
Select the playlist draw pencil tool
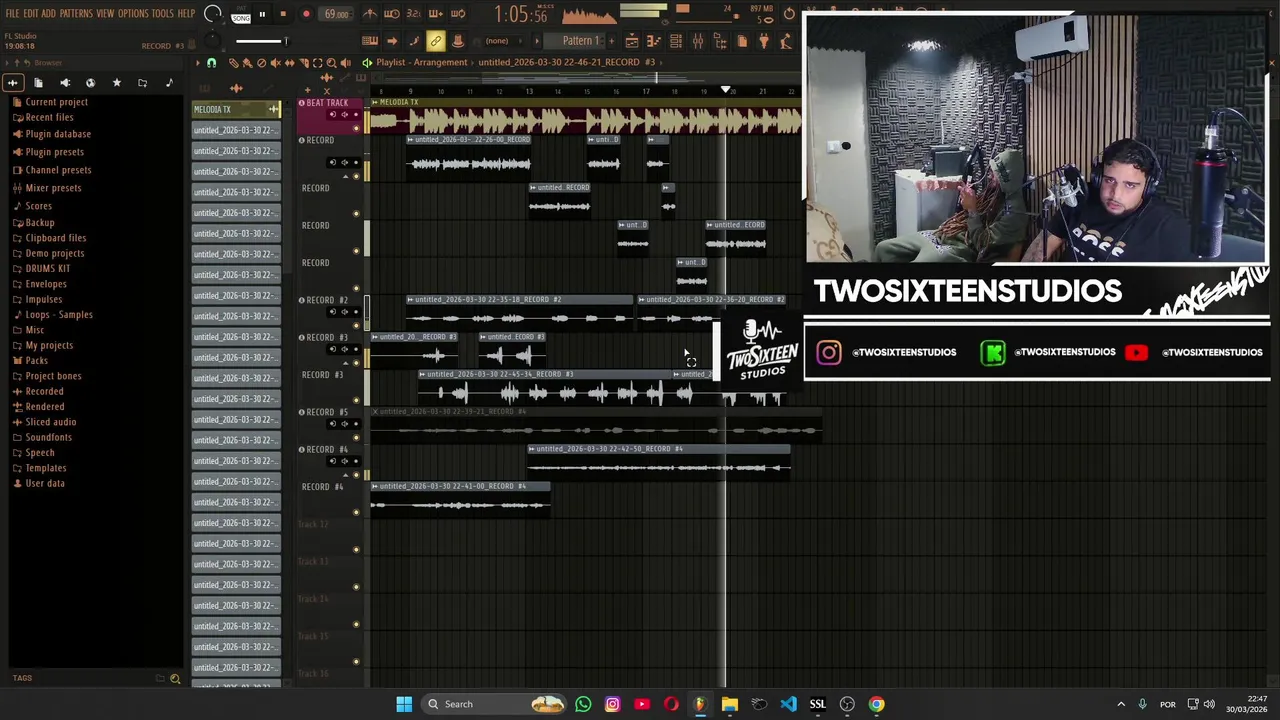coord(233,63)
